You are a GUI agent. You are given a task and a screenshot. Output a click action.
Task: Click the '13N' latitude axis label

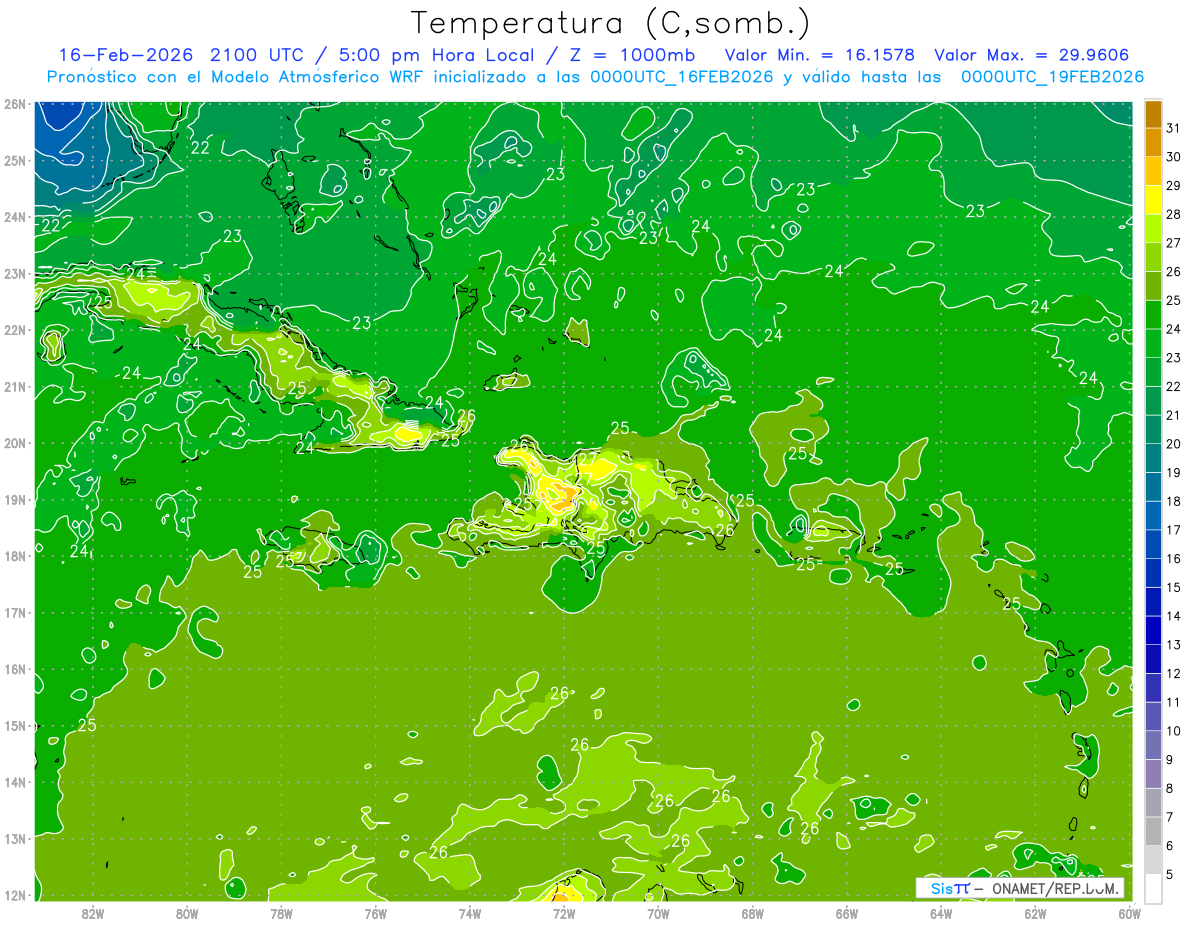(14, 838)
